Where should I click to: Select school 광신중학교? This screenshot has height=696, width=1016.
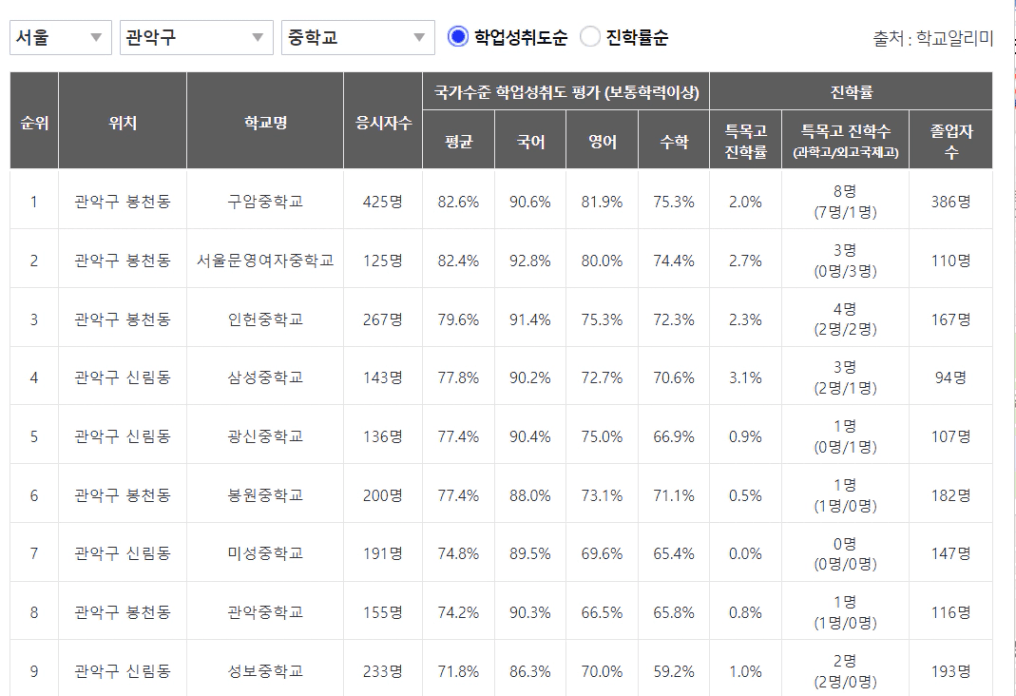click(x=265, y=436)
